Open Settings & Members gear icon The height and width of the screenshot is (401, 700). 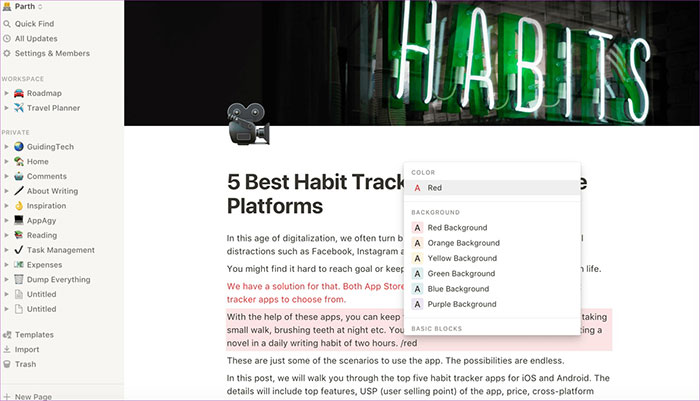(x=7, y=53)
